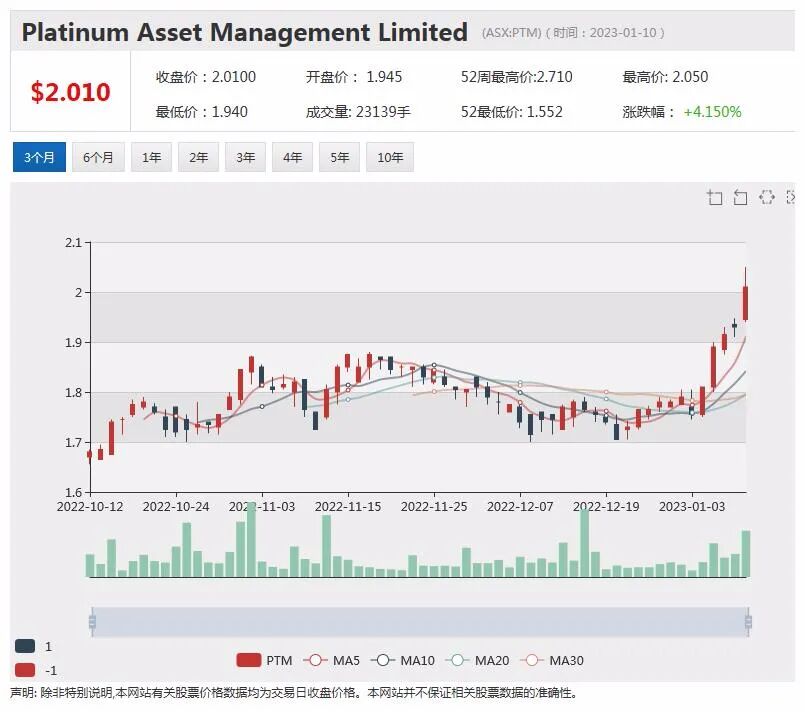Hide the MA10 moving average line
Screen dimensions: 805x712
pyautogui.click(x=402, y=660)
